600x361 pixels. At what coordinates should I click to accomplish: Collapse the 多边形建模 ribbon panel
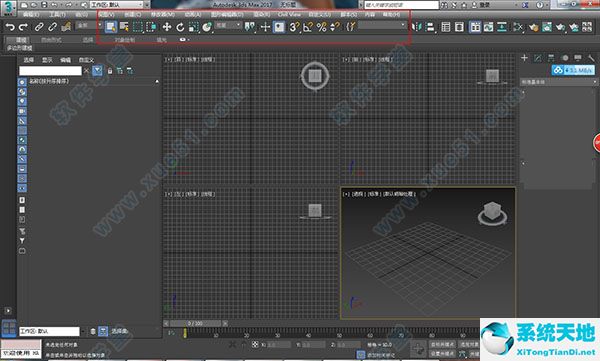(20, 48)
